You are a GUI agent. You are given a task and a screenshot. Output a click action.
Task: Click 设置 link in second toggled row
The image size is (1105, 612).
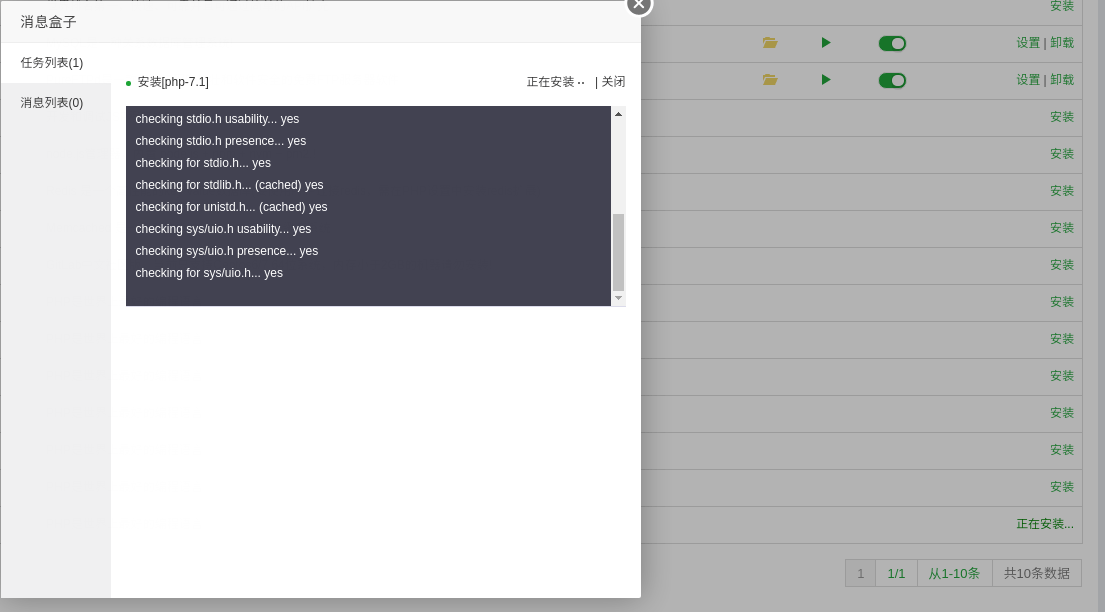pyautogui.click(x=1027, y=80)
